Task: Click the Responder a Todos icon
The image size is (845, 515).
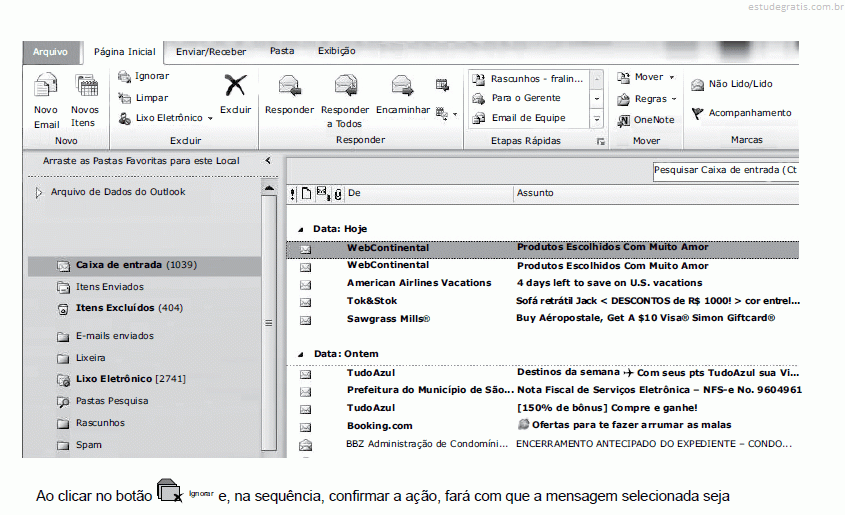Action: [x=345, y=86]
